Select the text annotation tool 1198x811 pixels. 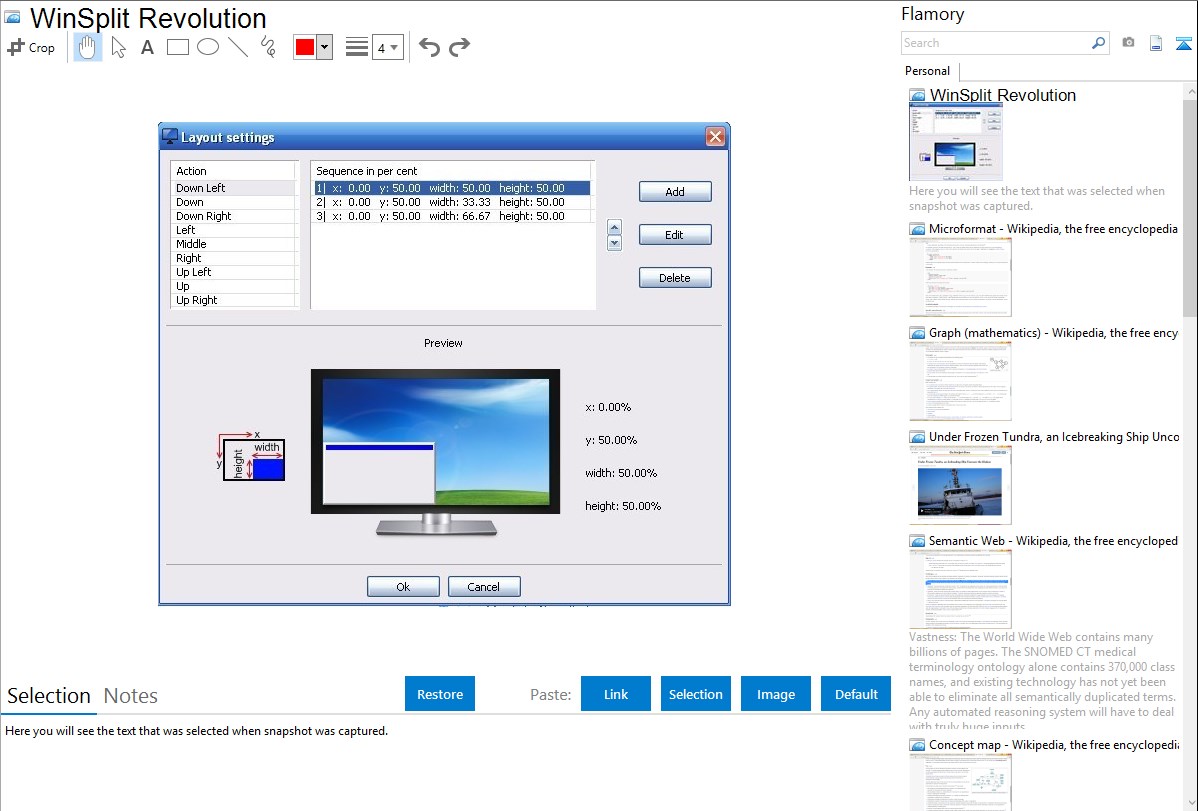[x=147, y=47]
